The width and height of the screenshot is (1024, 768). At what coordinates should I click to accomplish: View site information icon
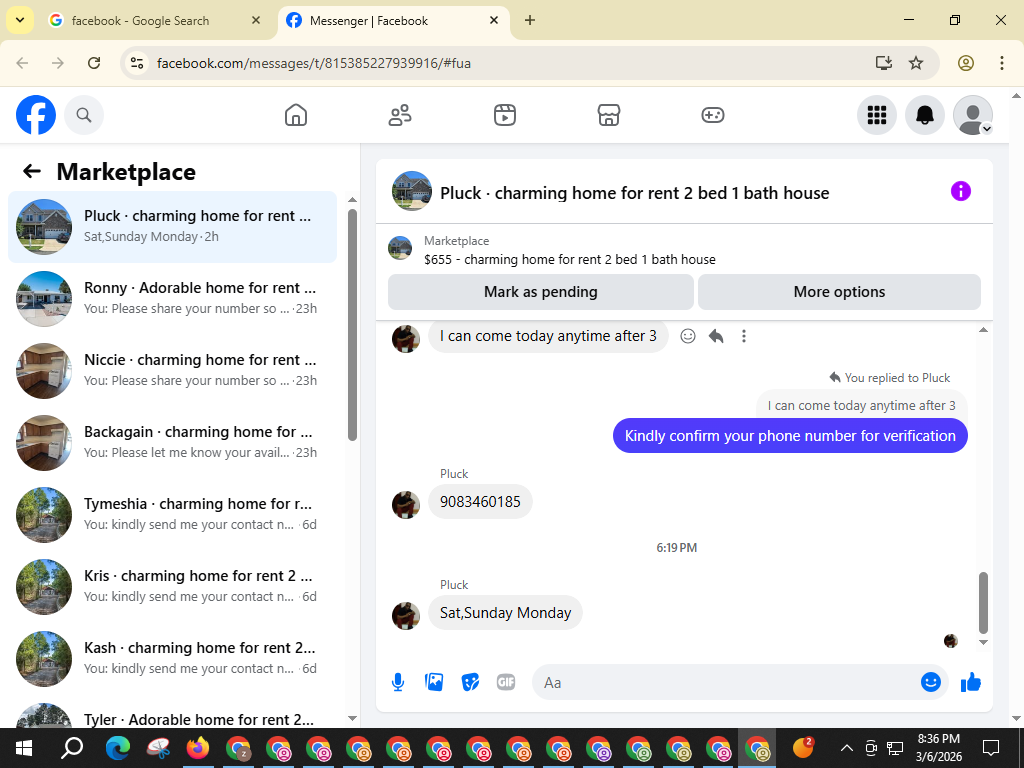[136, 63]
